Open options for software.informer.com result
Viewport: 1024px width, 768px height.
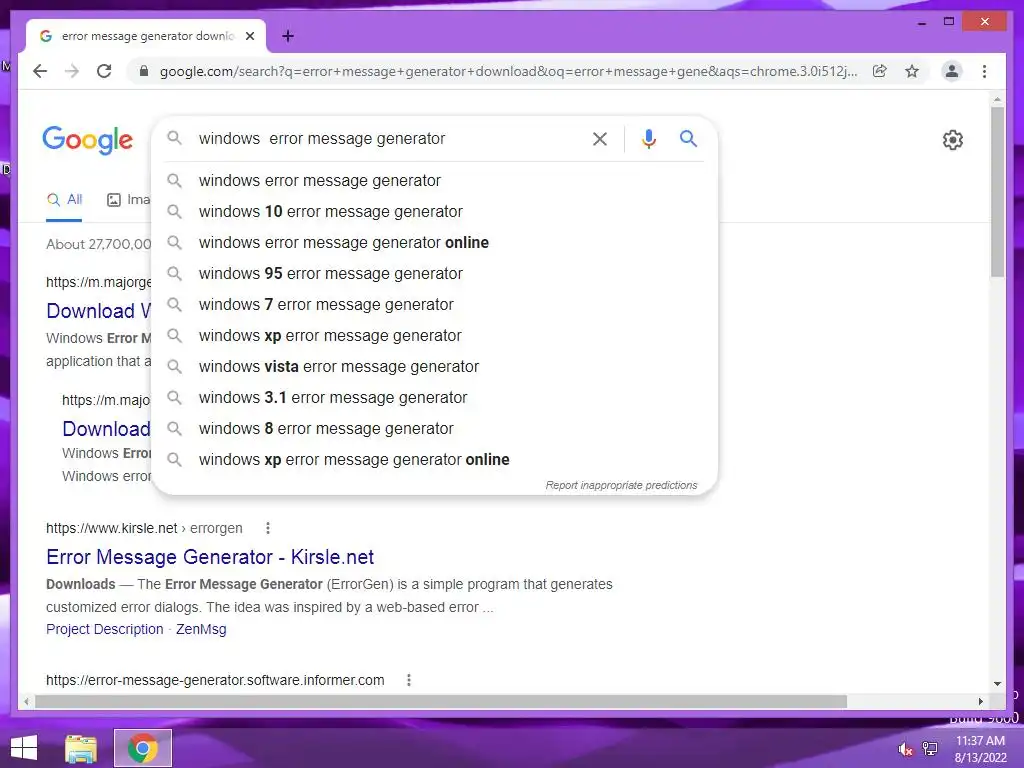pyautogui.click(x=409, y=680)
